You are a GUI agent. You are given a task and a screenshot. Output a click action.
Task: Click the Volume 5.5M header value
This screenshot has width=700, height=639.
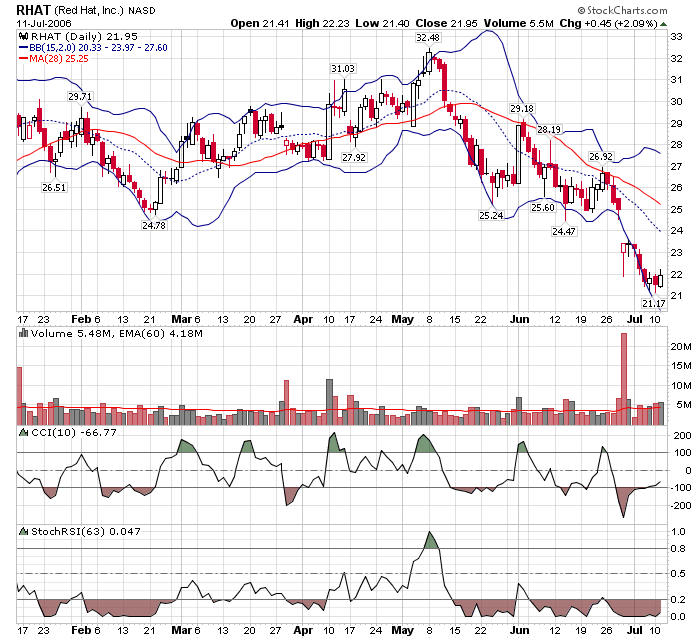click(x=519, y=23)
